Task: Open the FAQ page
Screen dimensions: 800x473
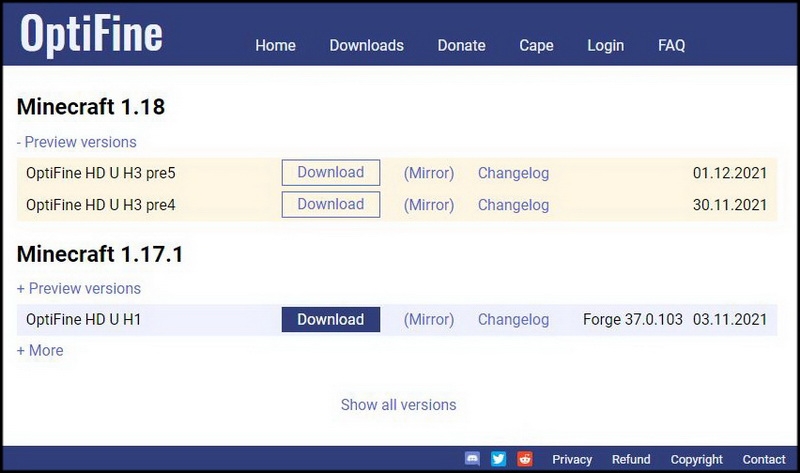Action: pos(671,45)
